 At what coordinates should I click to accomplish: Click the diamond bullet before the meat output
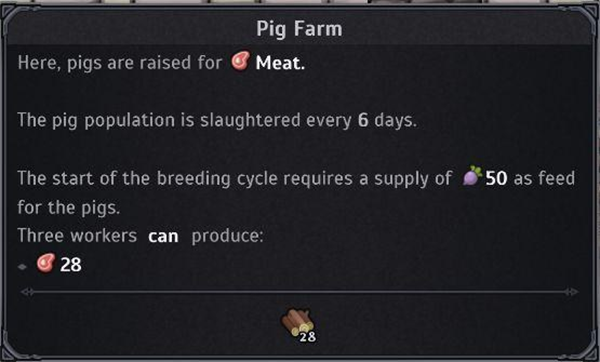click(22, 267)
